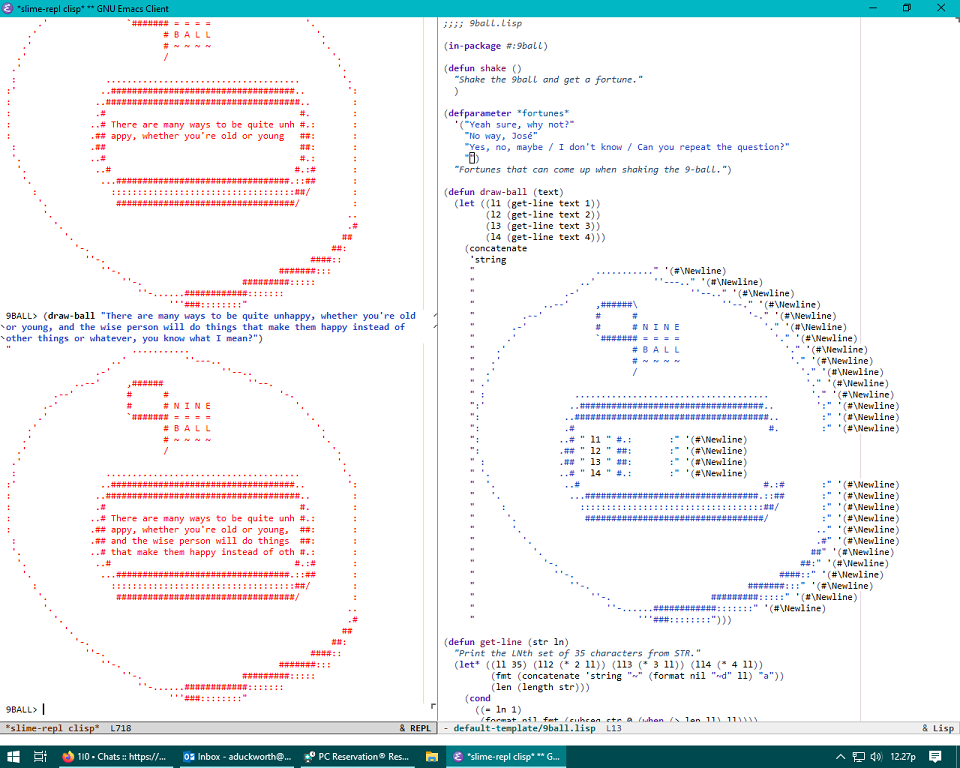Click the taskbar clock showing 12:27p
960x768 pixels.
tap(903, 757)
